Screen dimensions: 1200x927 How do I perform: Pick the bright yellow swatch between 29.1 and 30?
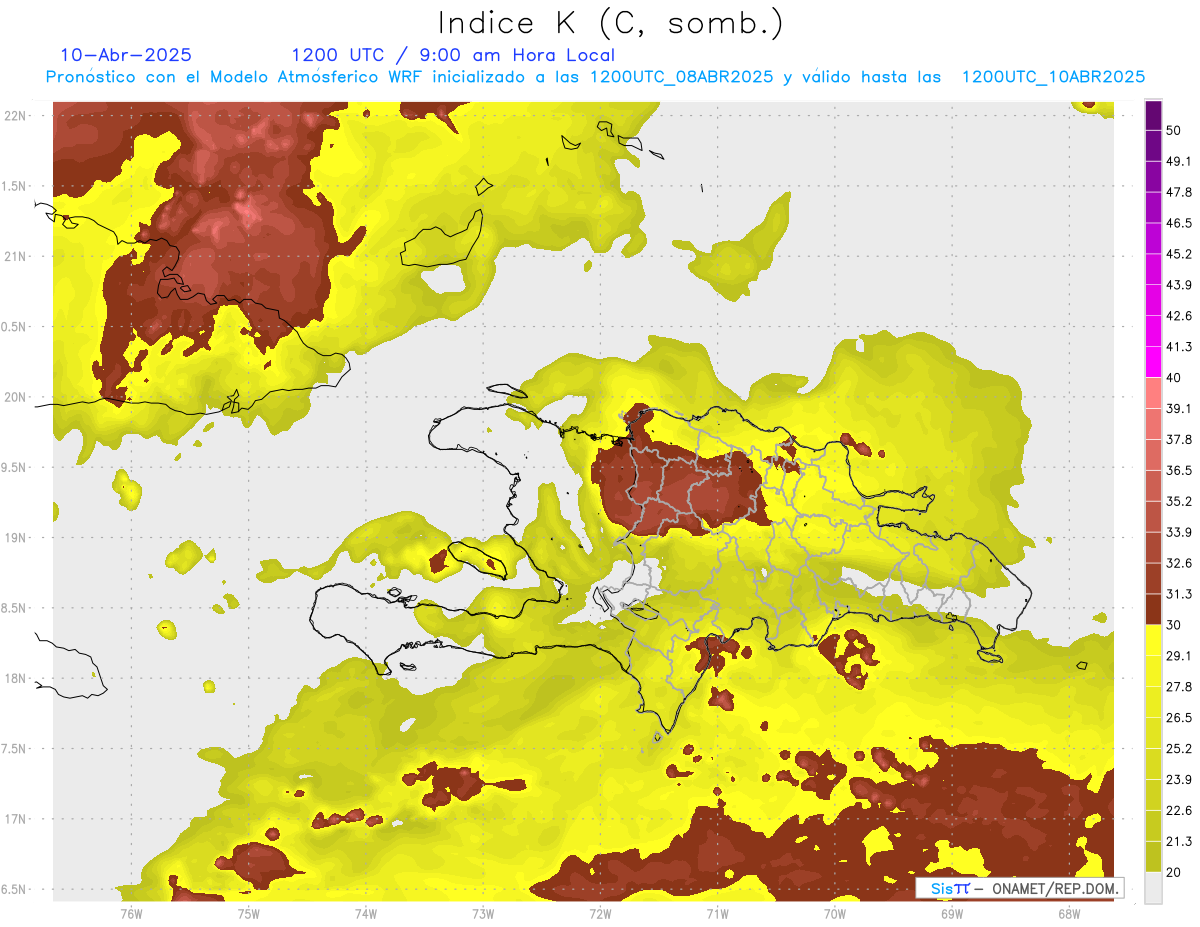click(1153, 641)
